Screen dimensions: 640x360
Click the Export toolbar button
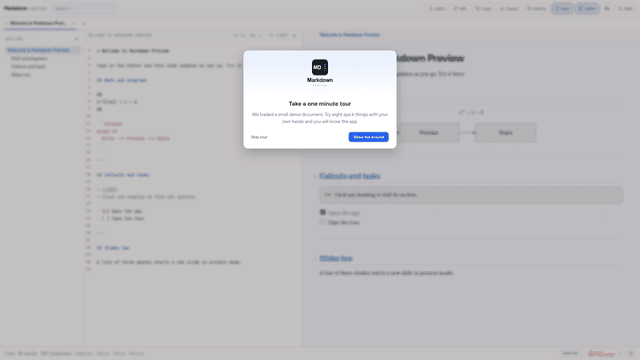509,9
